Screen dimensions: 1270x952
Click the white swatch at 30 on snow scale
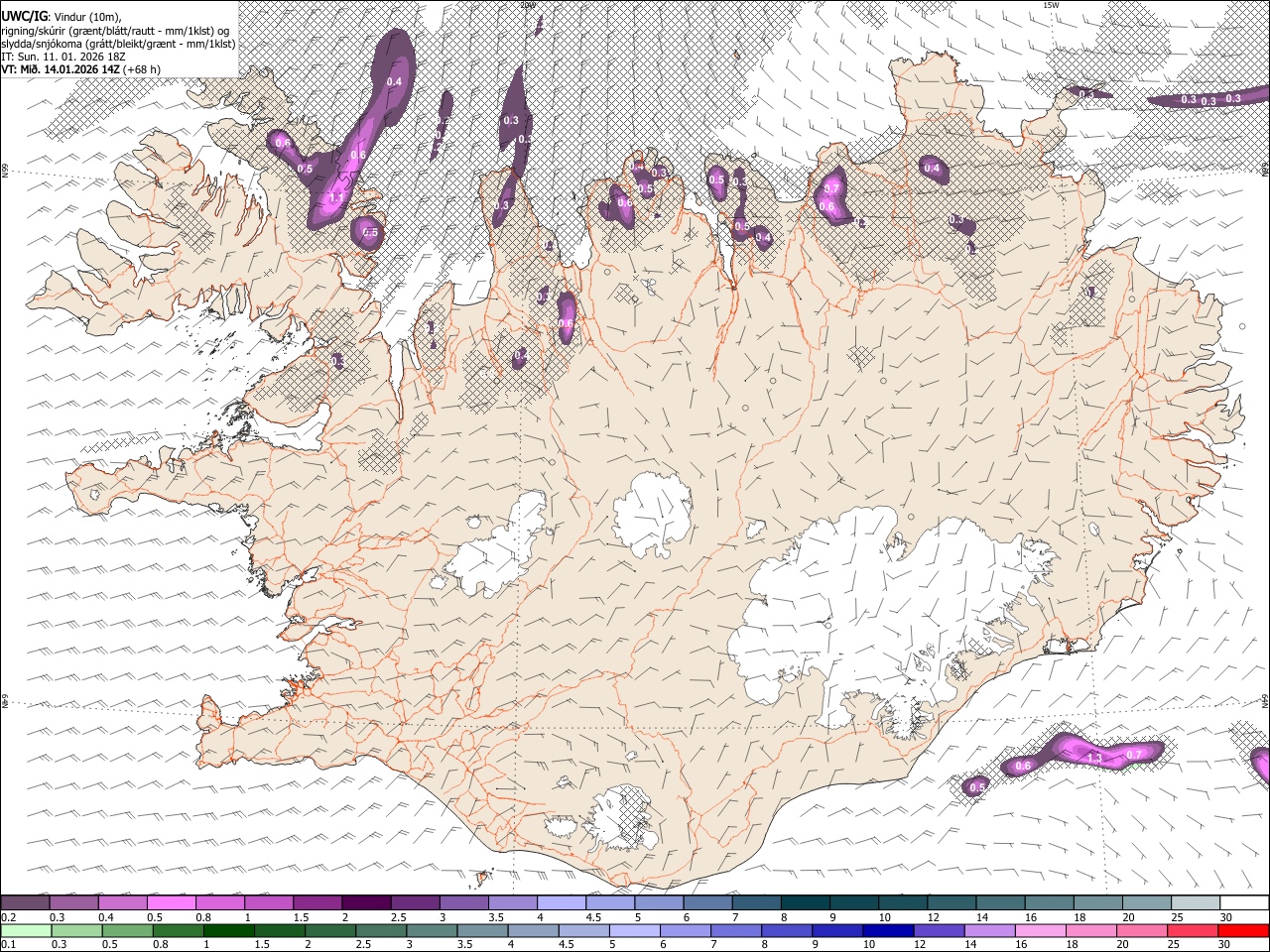pos(1244,902)
